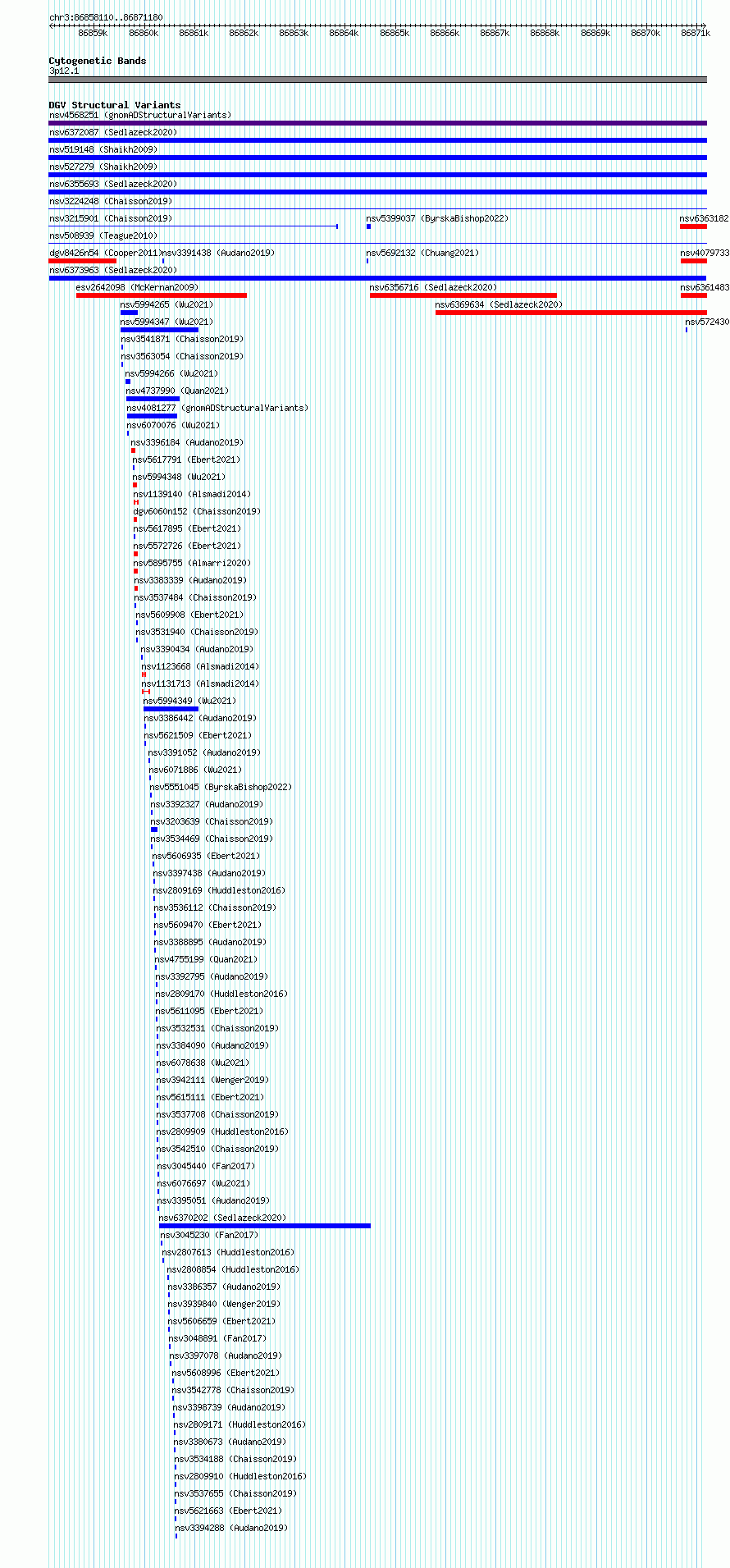Open variant nsv2809910 (Huddleston2016) label

click(x=241, y=1476)
